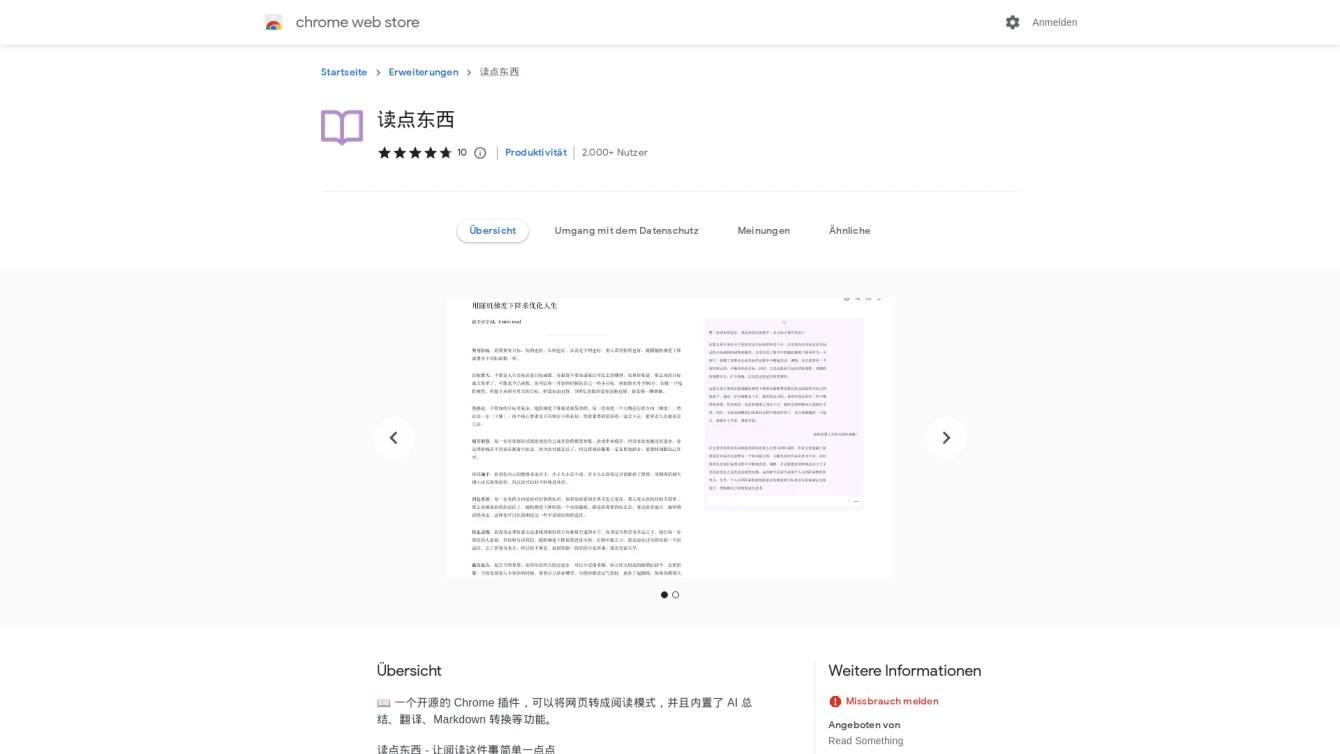Open the Meinungen tab

[764, 231]
